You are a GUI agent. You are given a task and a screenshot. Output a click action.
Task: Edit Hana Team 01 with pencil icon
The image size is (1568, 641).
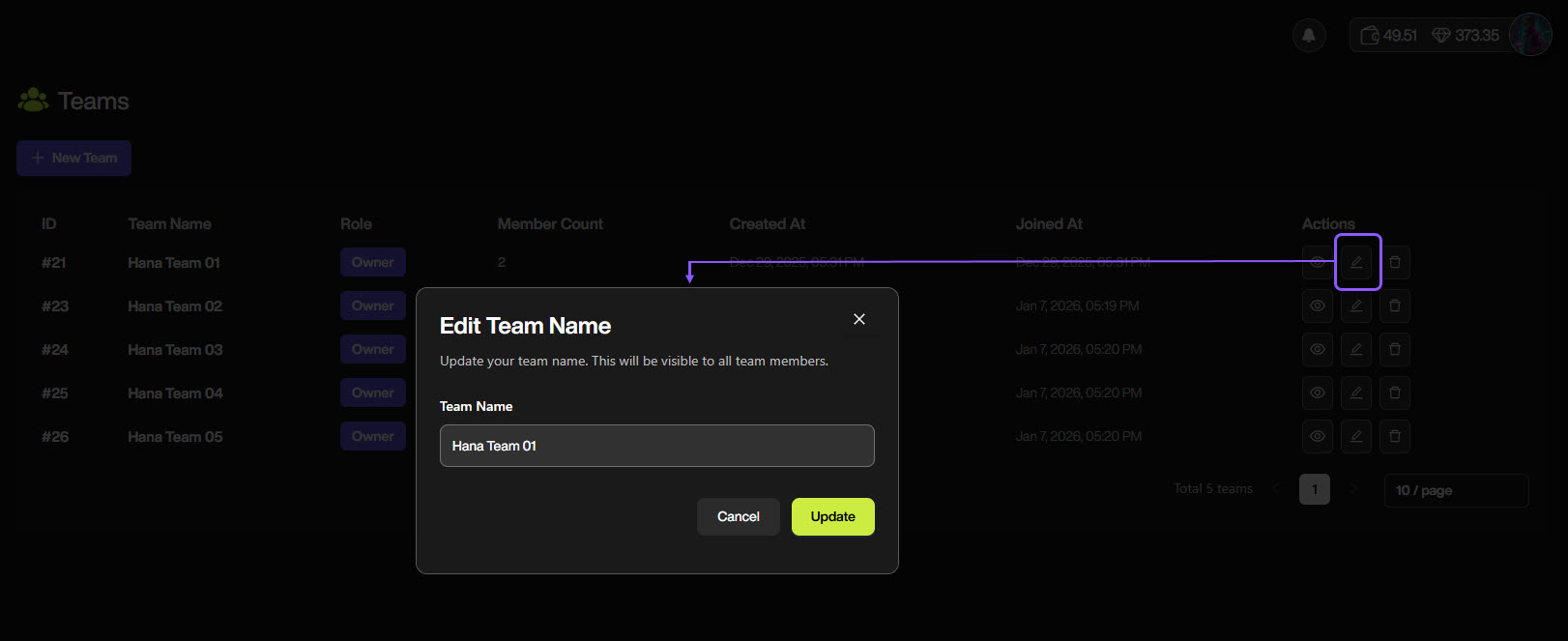(1356, 262)
